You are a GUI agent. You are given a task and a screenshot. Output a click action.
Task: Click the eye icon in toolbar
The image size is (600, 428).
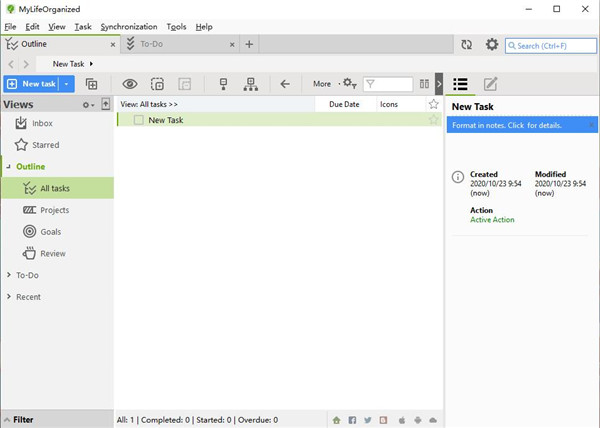tap(129, 84)
